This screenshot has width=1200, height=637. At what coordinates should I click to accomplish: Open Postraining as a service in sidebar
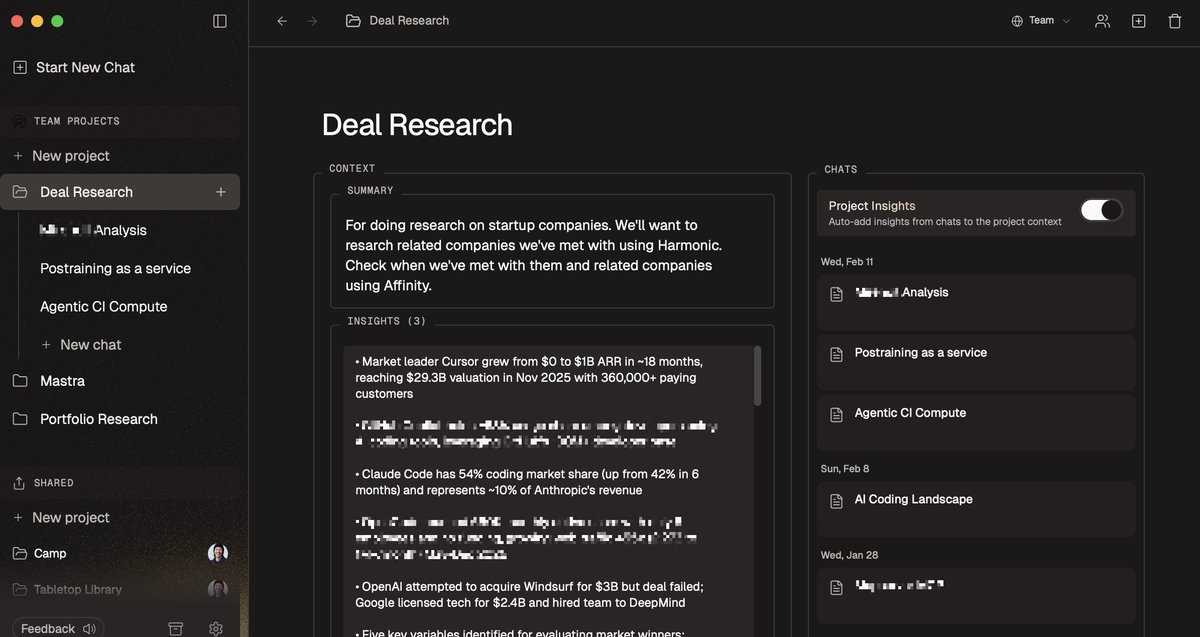coord(115,268)
